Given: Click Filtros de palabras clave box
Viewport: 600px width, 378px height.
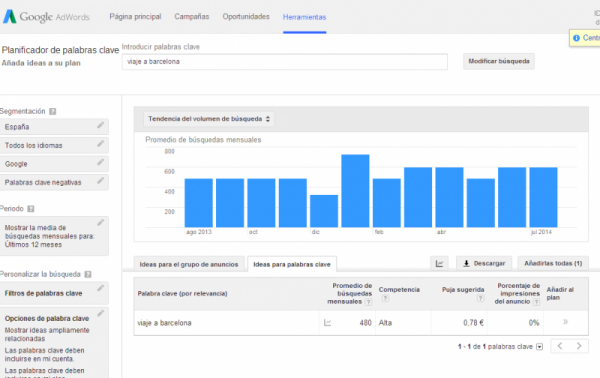Looking at the screenshot, I should [54, 293].
